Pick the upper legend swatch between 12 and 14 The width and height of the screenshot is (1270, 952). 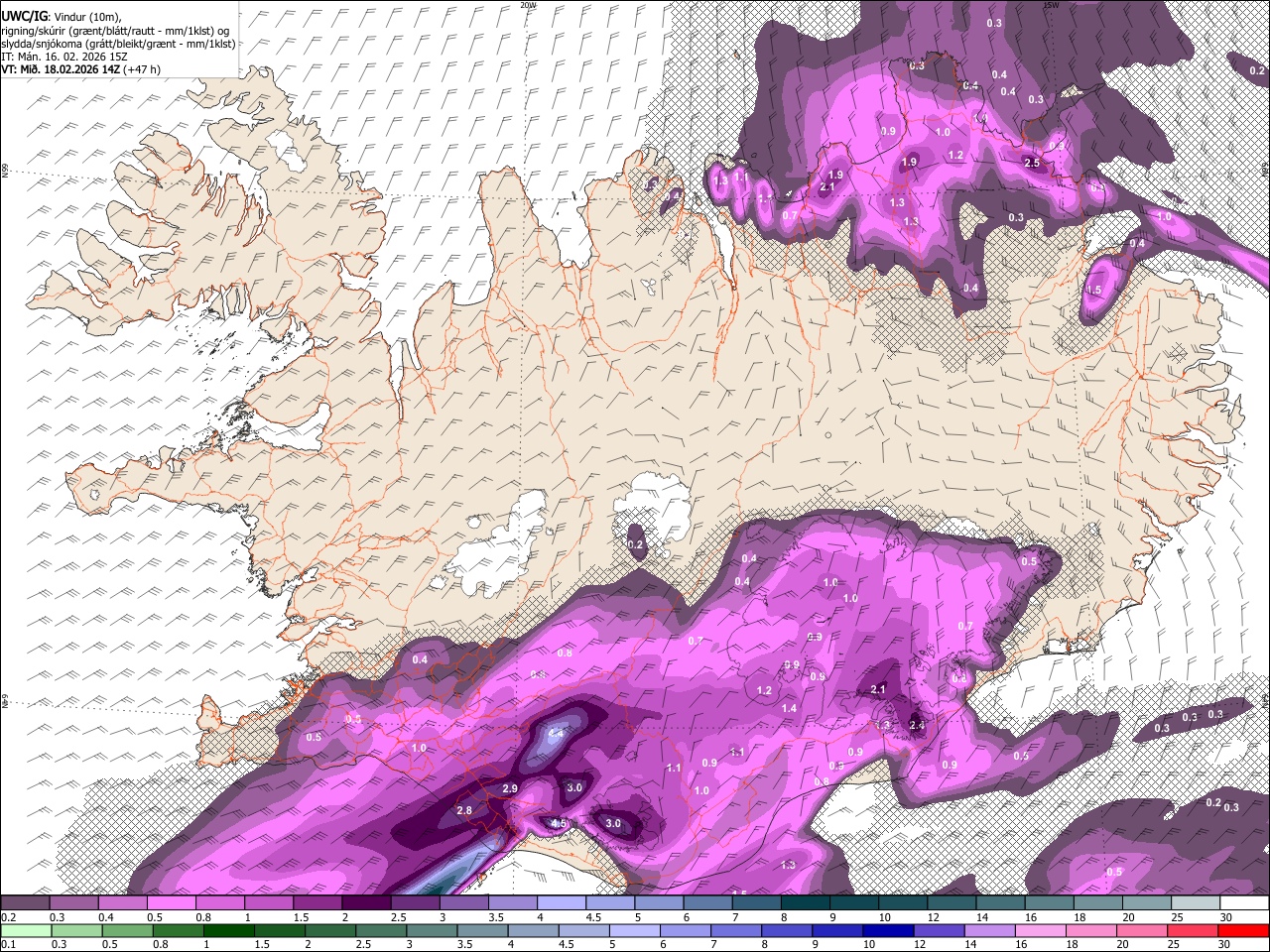click(x=952, y=902)
